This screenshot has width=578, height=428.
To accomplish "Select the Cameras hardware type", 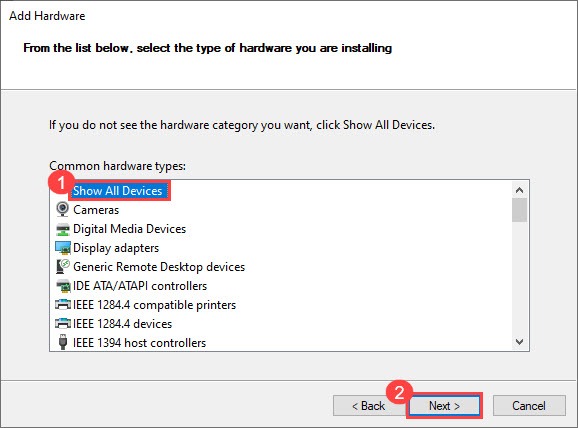I will [96, 210].
